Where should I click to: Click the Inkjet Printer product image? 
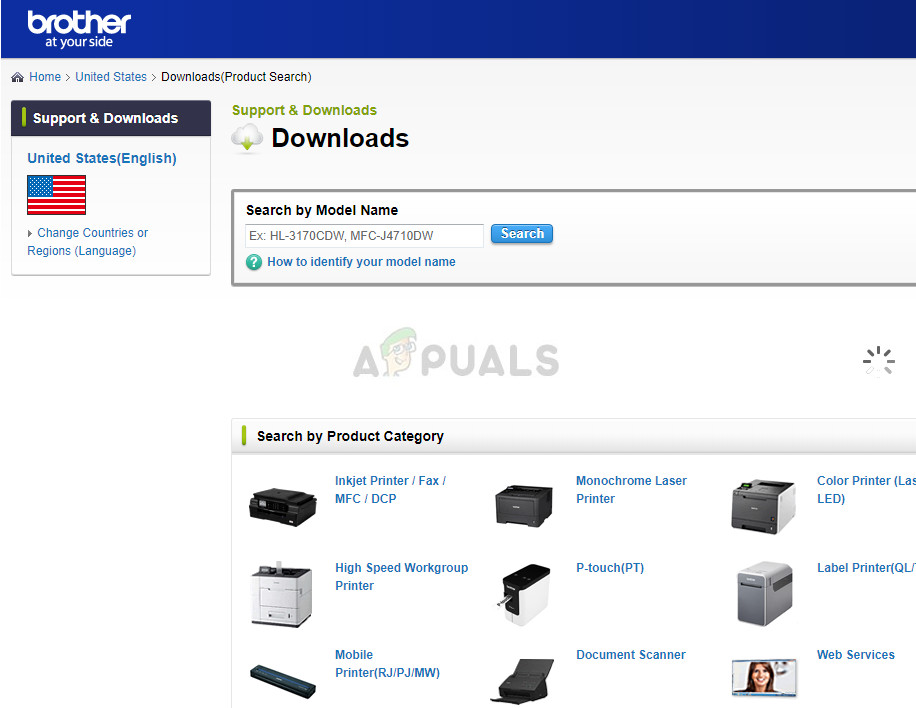283,506
